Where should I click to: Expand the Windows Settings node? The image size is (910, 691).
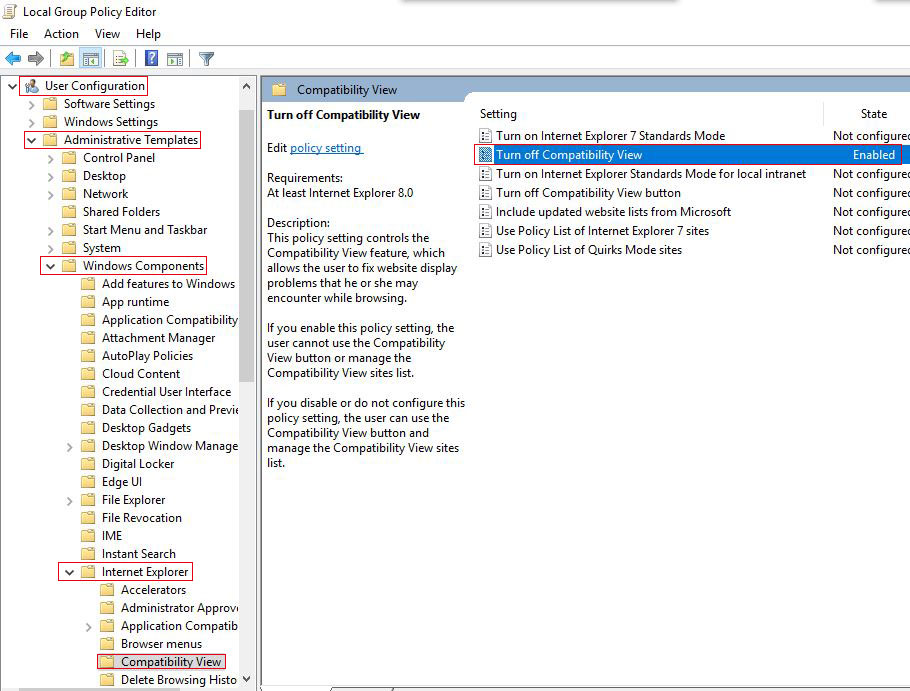coord(31,122)
